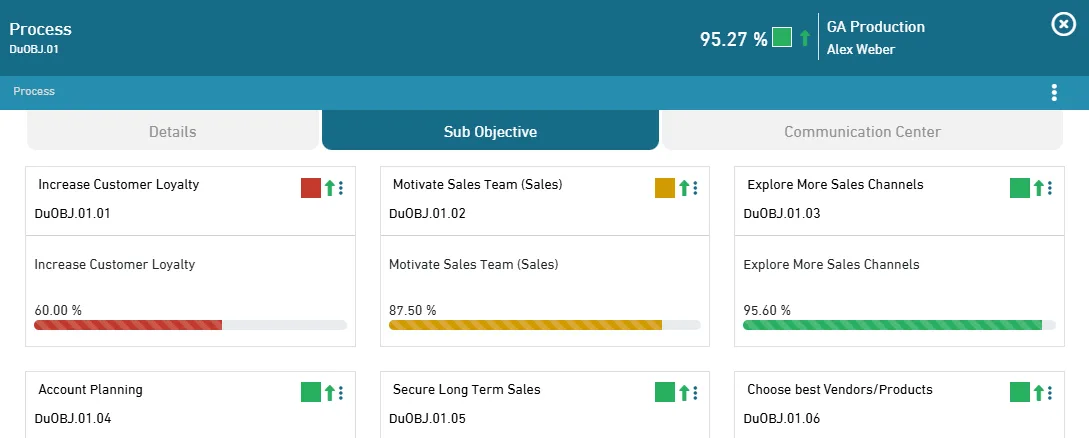Open kebab menu on Increase Customer Loyalty card
1089x438 pixels.
pyautogui.click(x=341, y=188)
